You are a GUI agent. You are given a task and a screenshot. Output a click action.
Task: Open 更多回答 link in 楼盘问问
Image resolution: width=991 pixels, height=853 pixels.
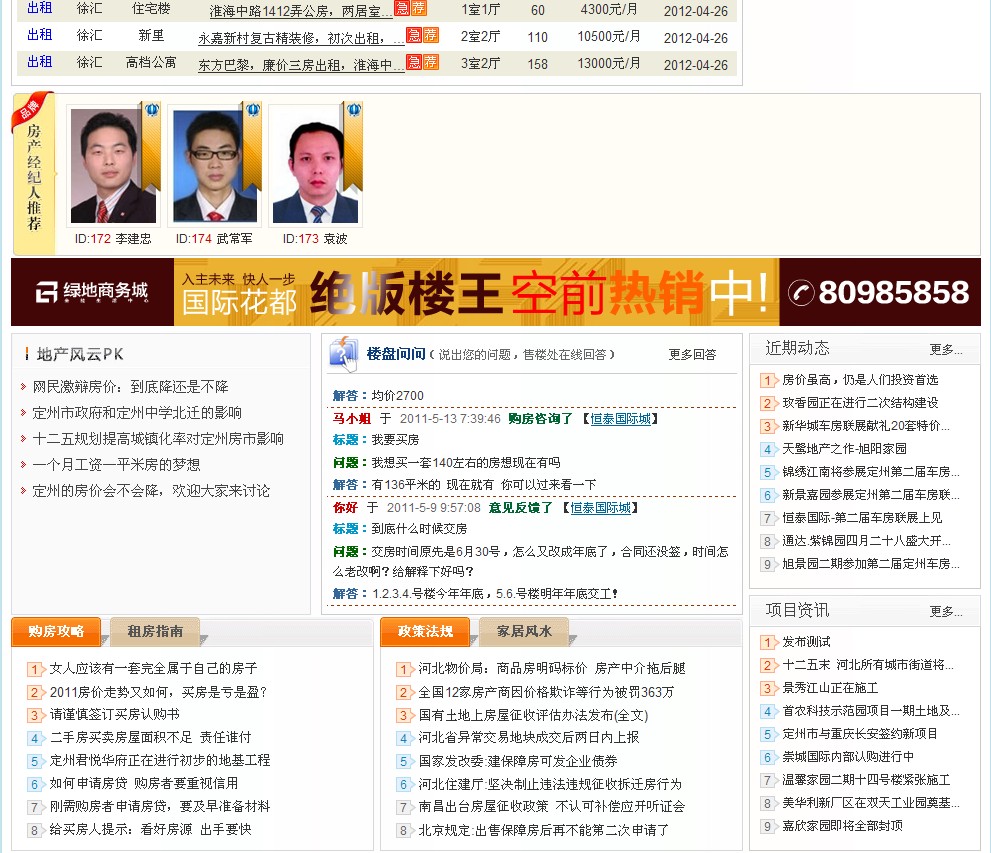point(693,354)
